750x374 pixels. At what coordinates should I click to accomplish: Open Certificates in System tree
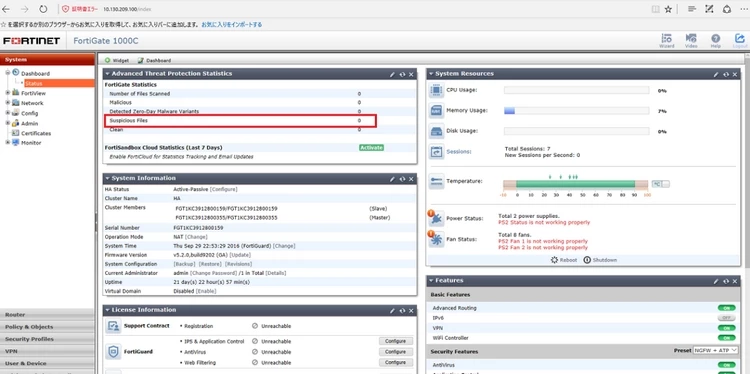[36, 133]
